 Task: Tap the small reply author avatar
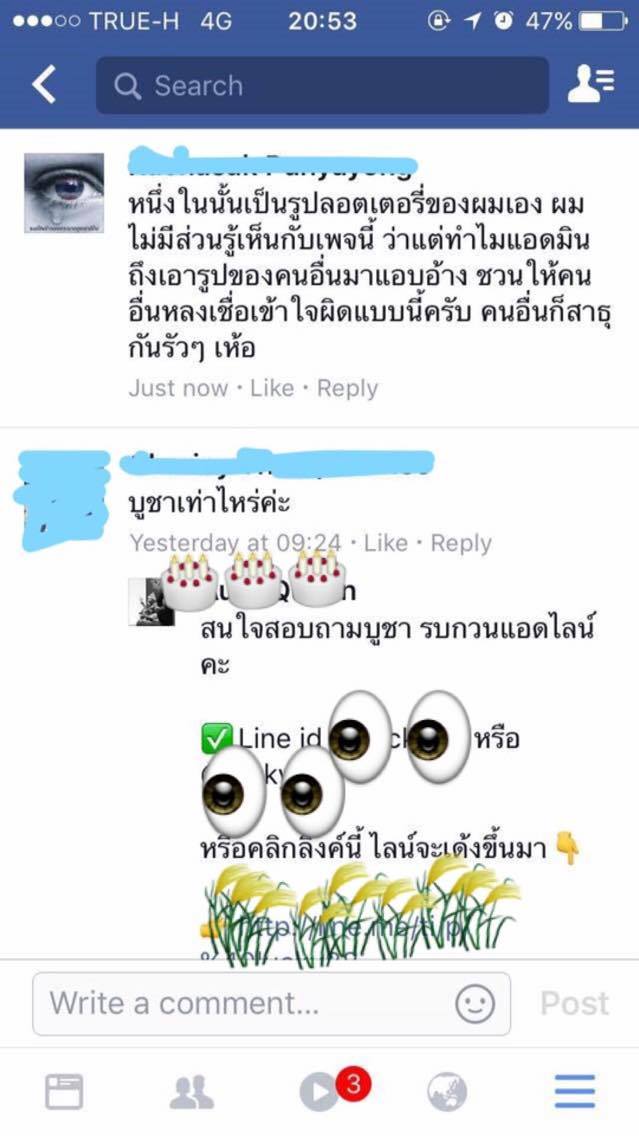(151, 601)
